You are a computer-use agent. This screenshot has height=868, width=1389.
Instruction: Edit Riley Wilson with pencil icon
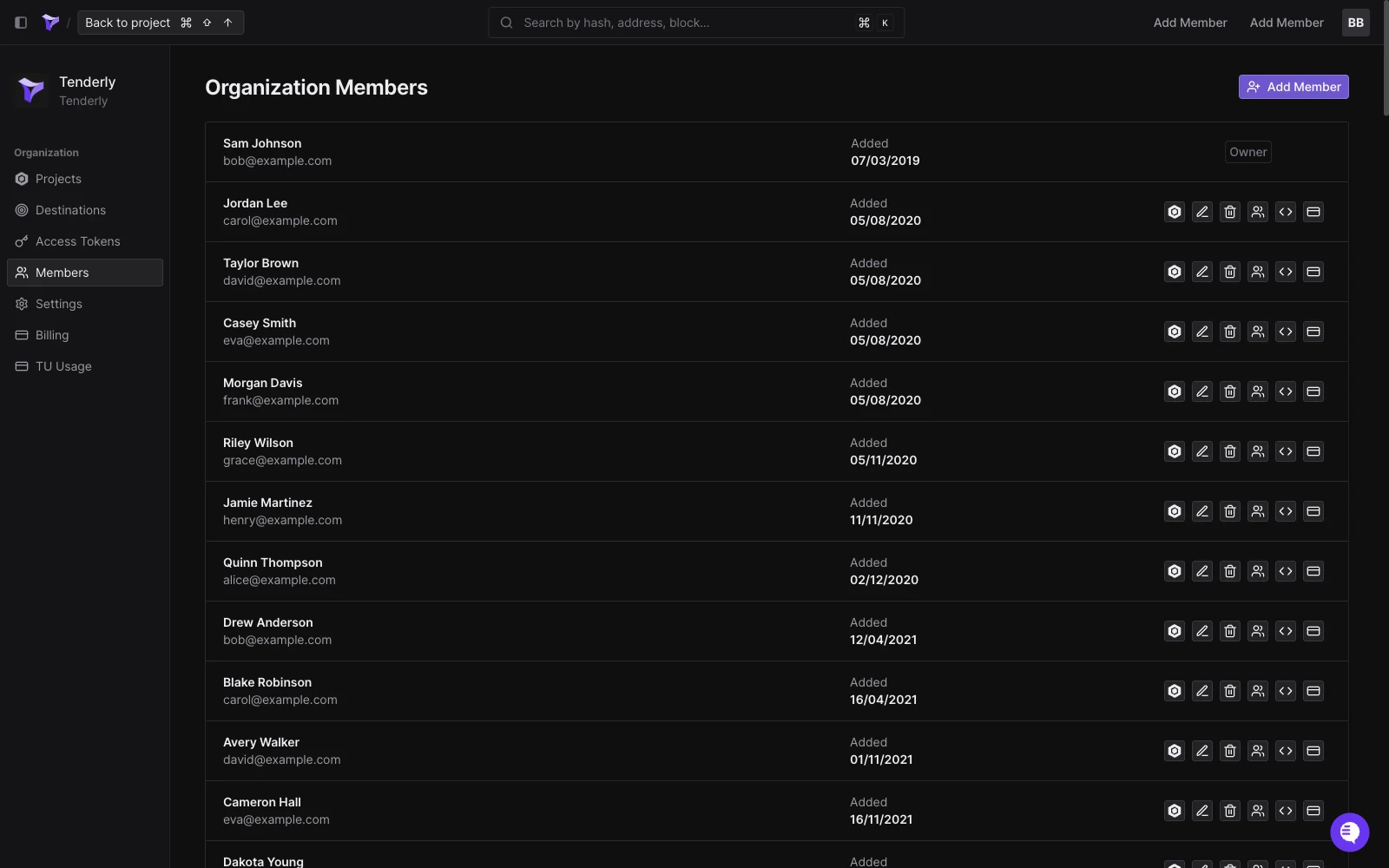[x=1202, y=451]
